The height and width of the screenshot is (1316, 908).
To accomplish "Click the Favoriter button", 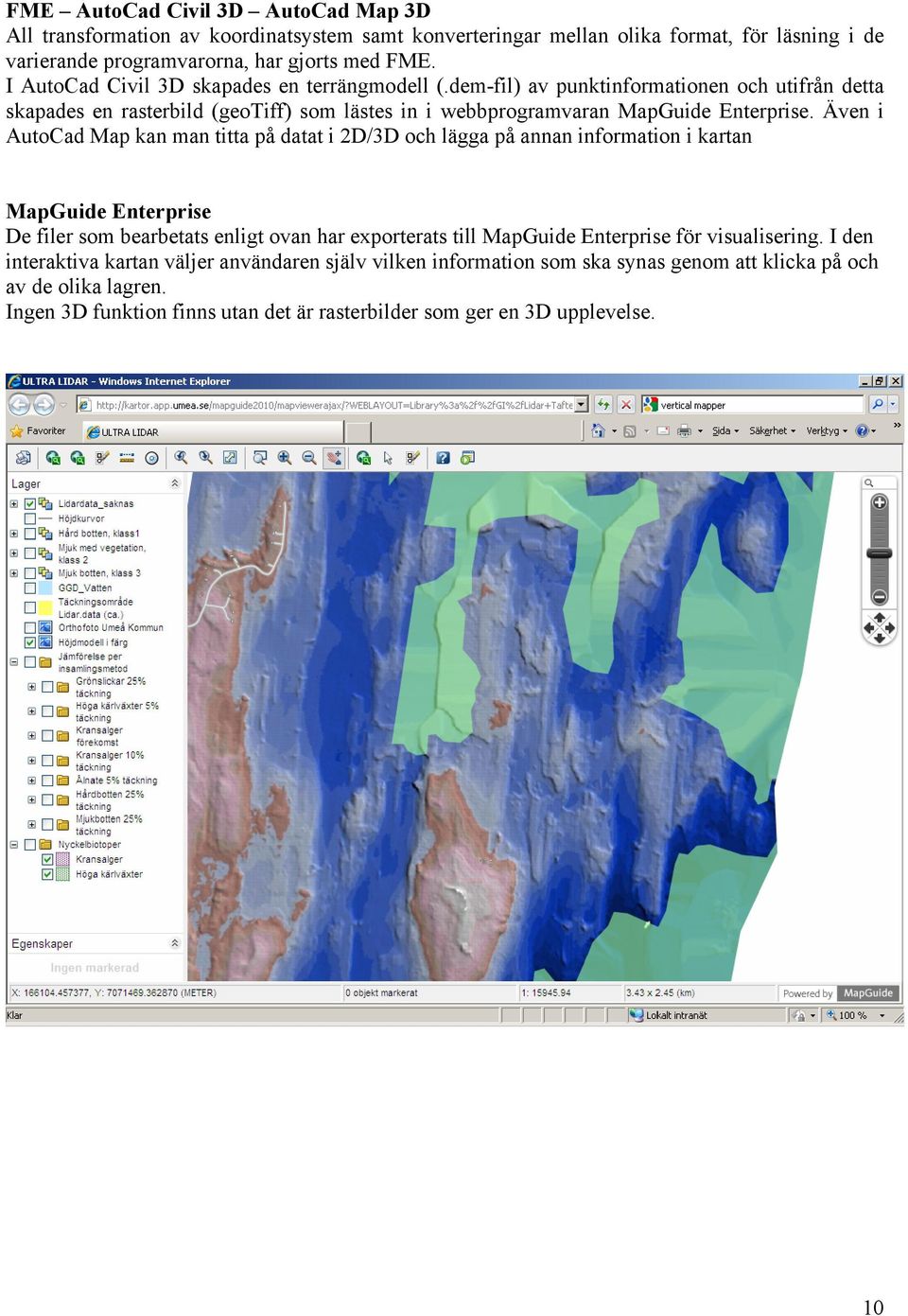I will [39, 431].
